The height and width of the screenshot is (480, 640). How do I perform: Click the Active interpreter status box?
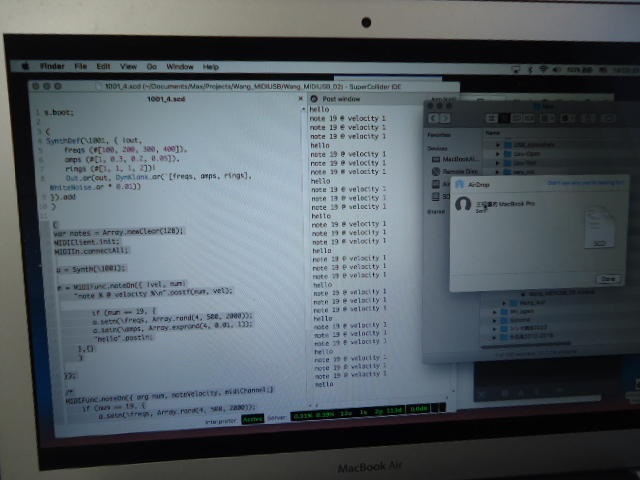[253, 419]
